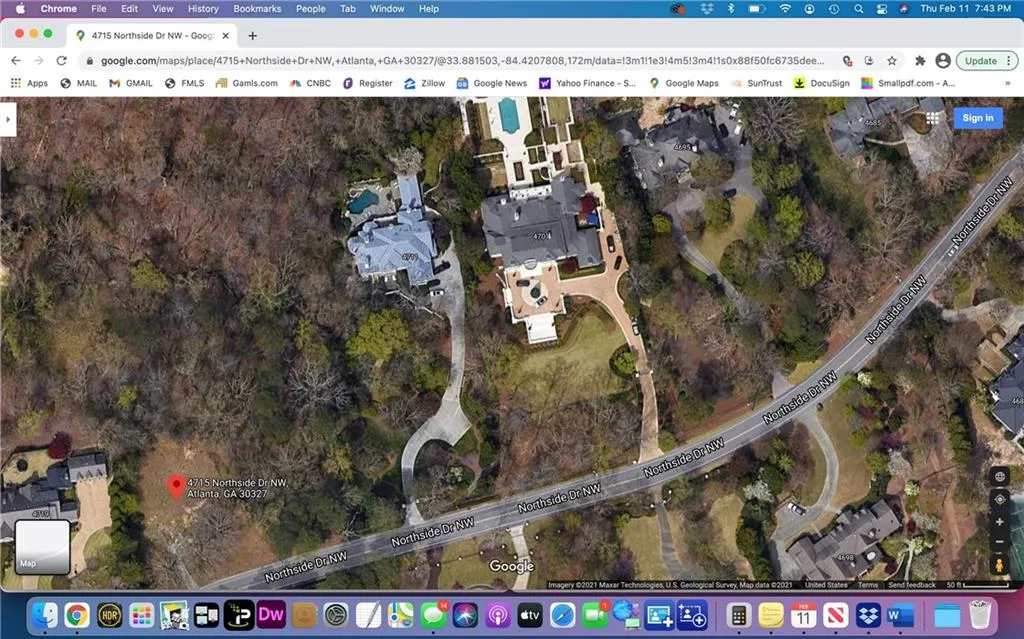Open the Zillow bookmark

click(424, 83)
